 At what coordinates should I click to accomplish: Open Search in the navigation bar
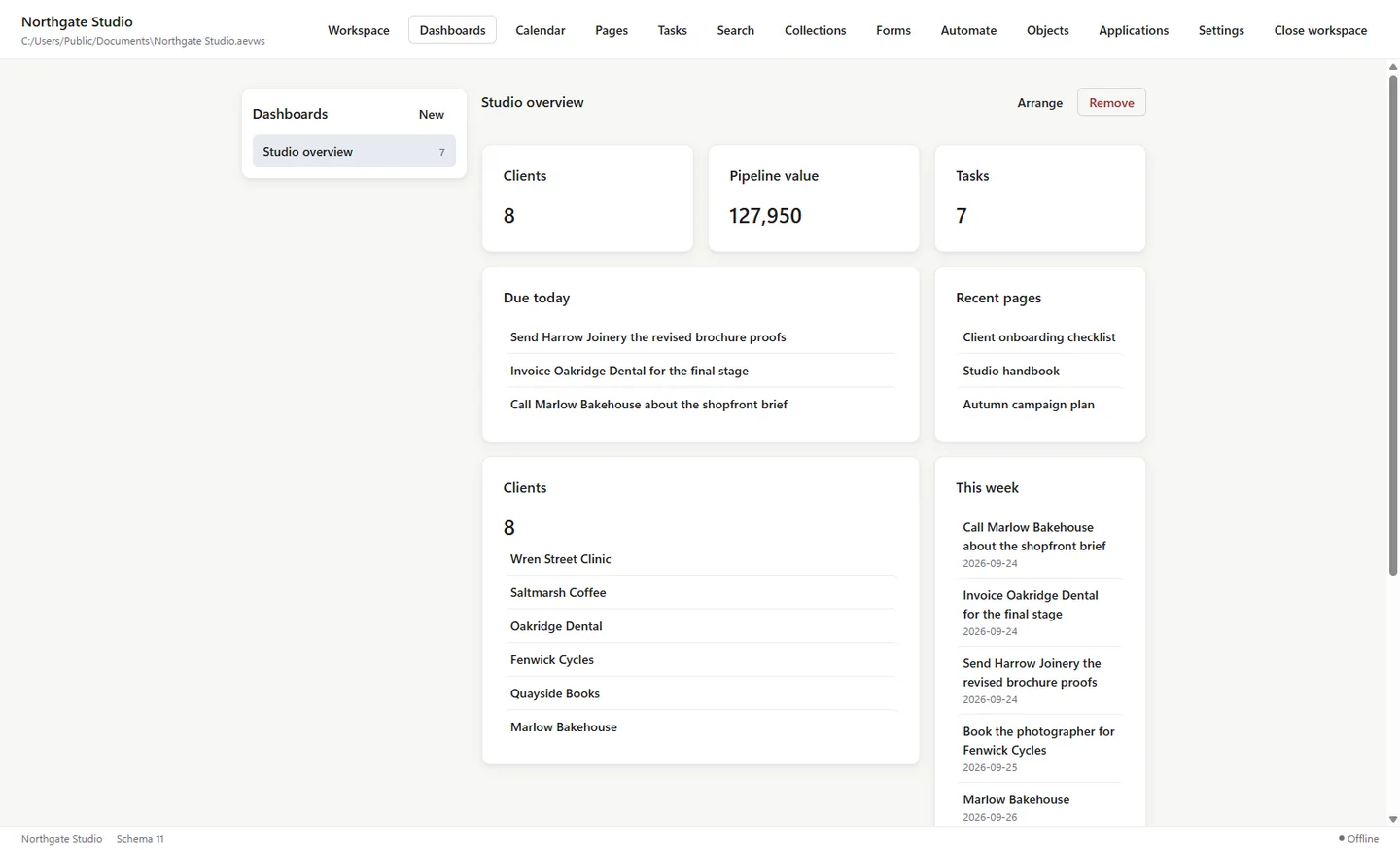(735, 30)
